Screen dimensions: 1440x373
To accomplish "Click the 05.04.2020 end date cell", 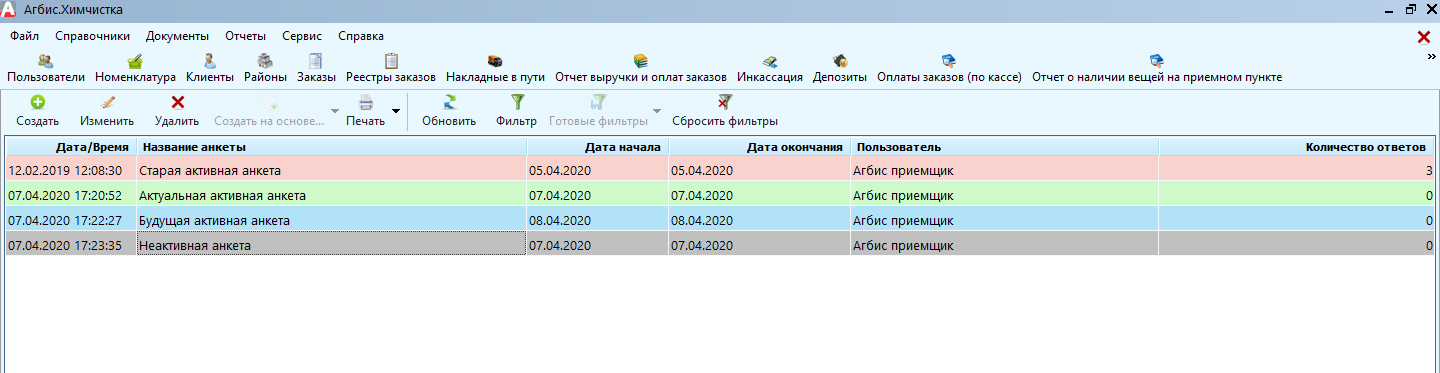I will pyautogui.click(x=759, y=170).
